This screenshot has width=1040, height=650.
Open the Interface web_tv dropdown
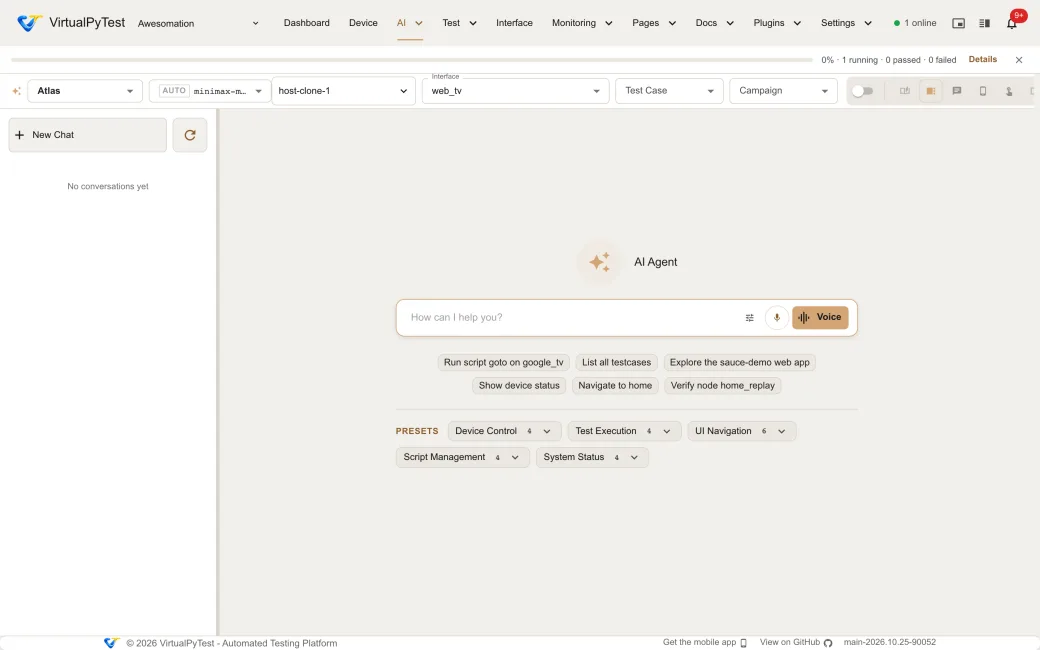(515, 91)
